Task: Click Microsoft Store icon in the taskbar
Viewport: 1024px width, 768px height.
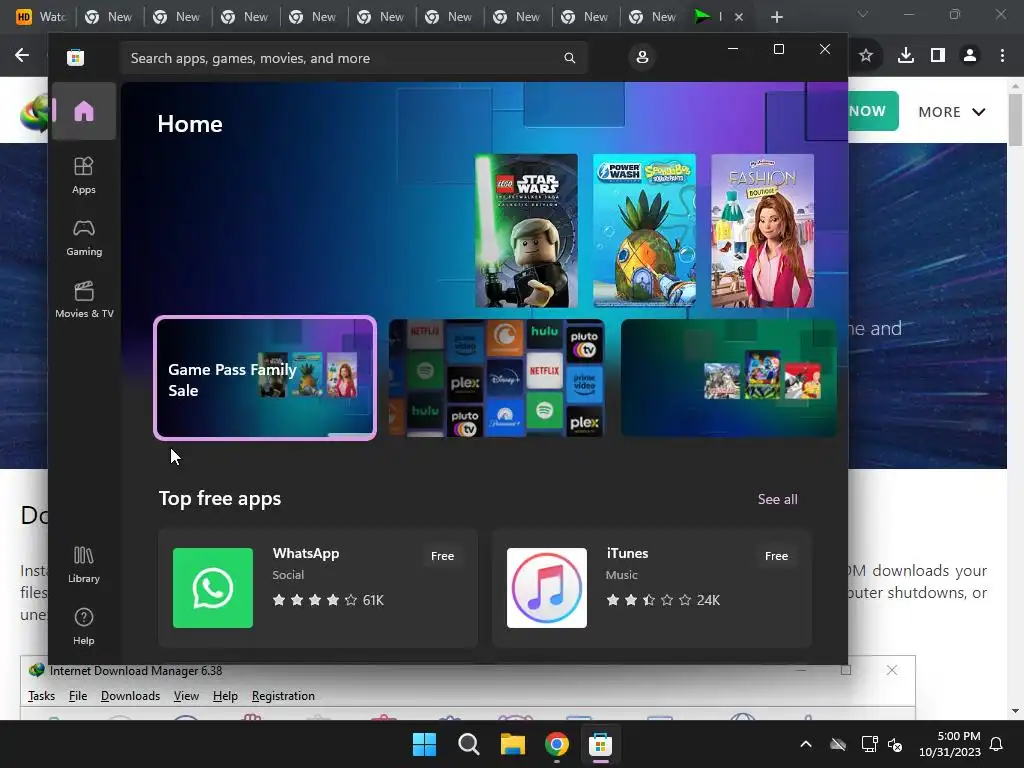Action: pos(600,744)
